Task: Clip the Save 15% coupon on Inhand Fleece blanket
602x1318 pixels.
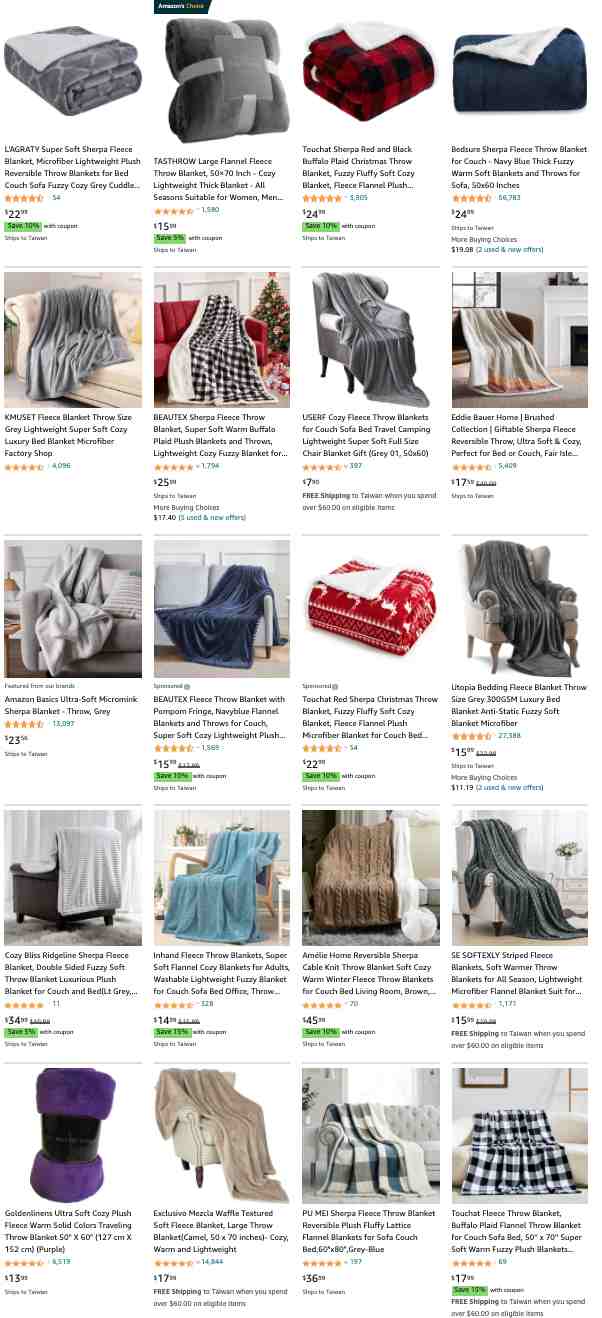Action: tap(172, 1032)
